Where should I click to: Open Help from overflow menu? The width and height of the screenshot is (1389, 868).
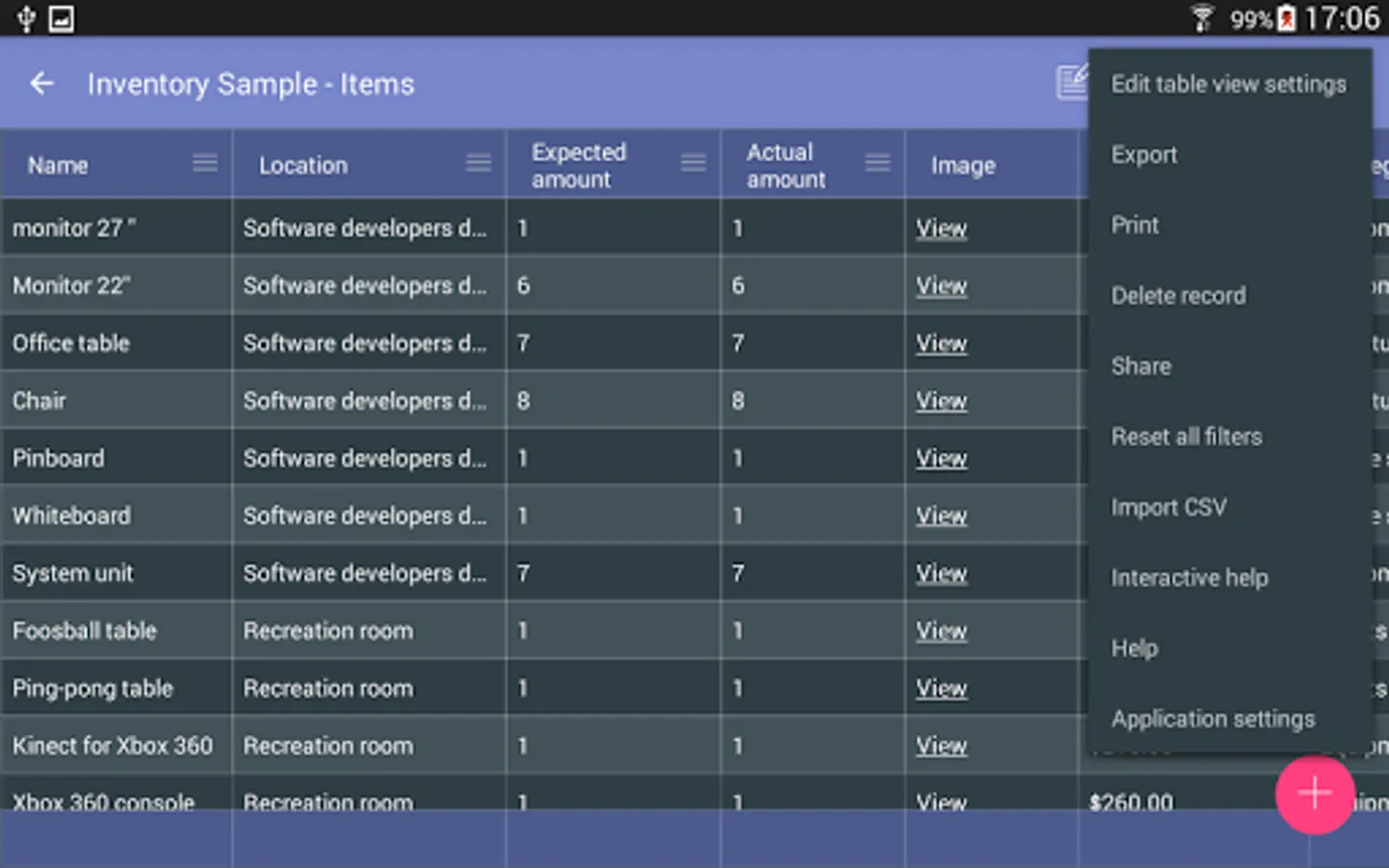coord(1229,647)
